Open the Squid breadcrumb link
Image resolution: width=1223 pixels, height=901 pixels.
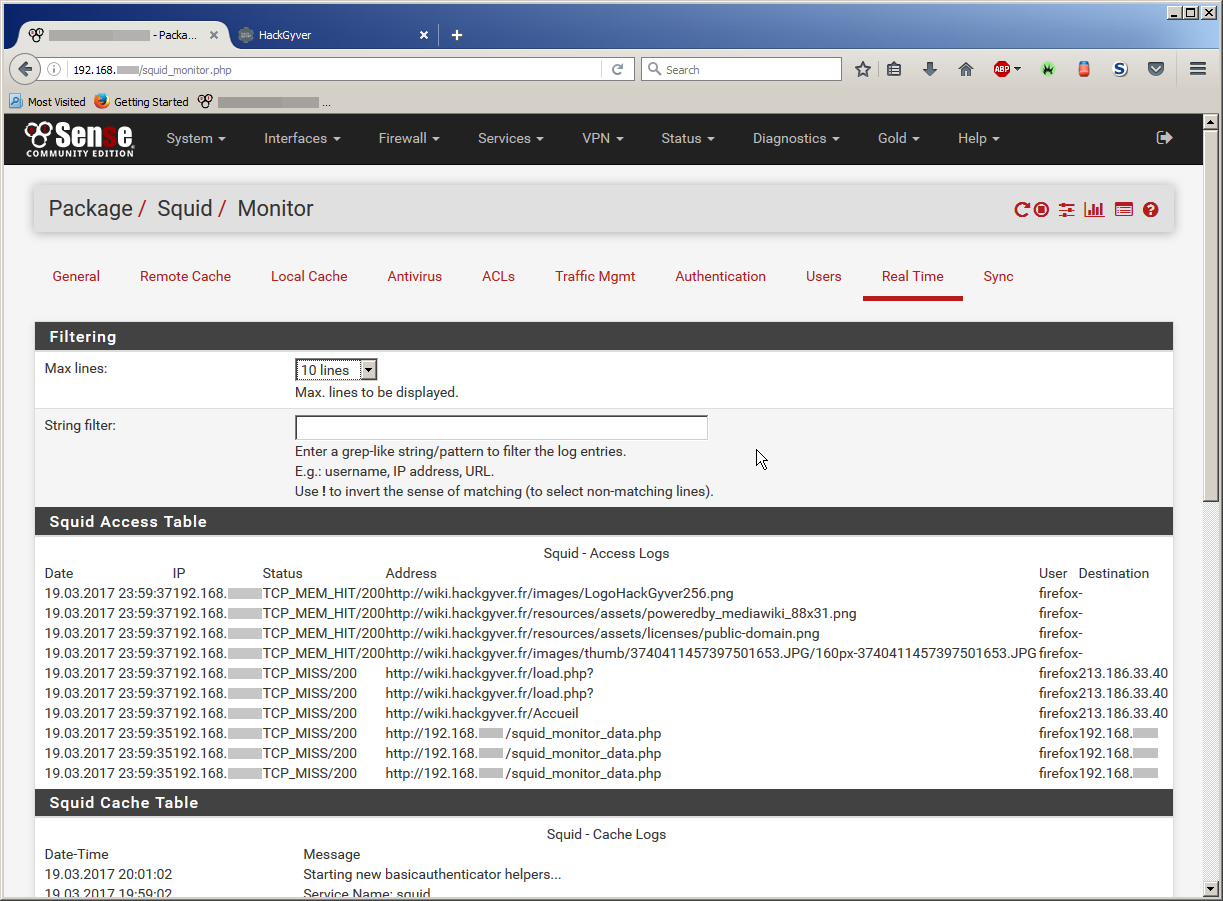(185, 209)
